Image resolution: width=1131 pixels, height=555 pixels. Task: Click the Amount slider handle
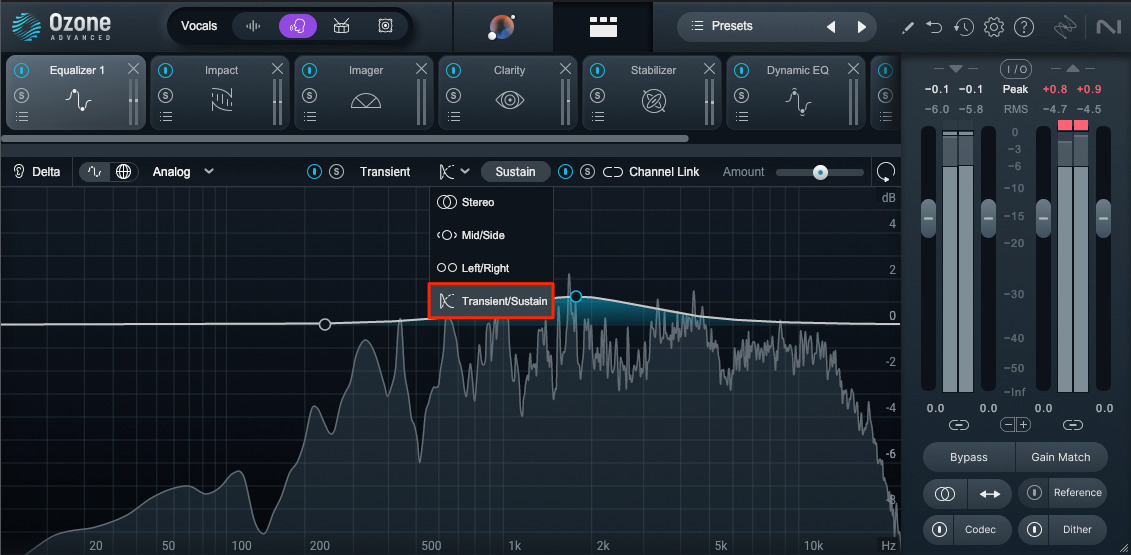(x=820, y=172)
